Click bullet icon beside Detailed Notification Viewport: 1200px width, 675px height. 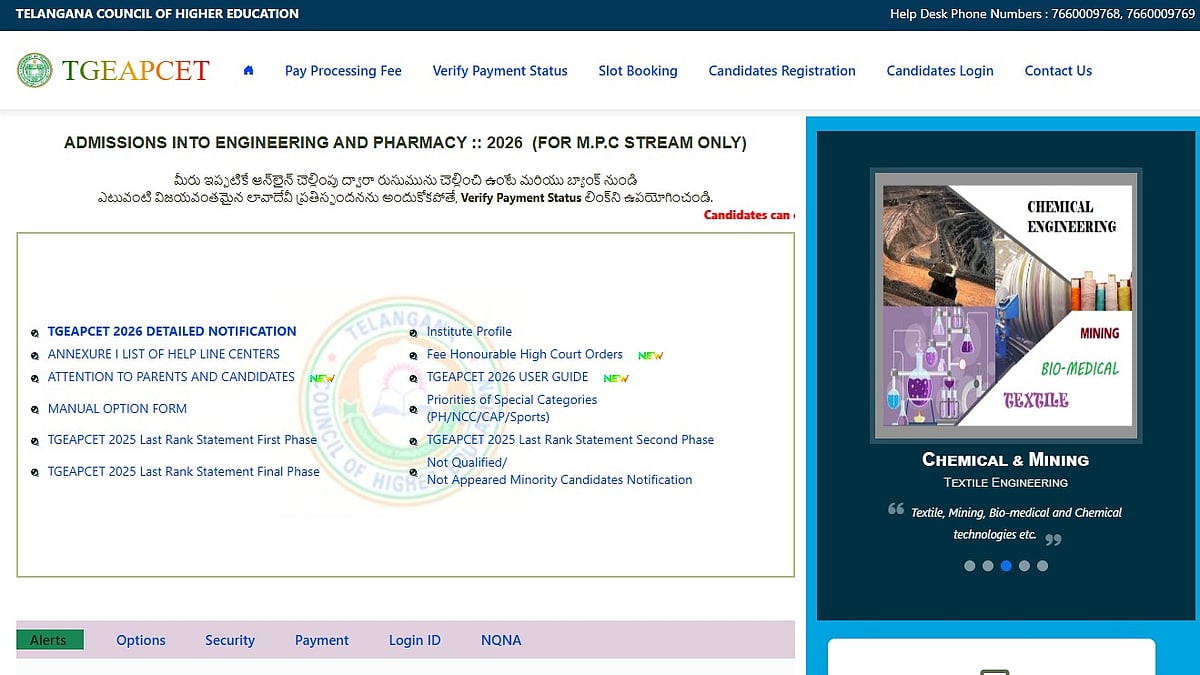(x=36, y=332)
